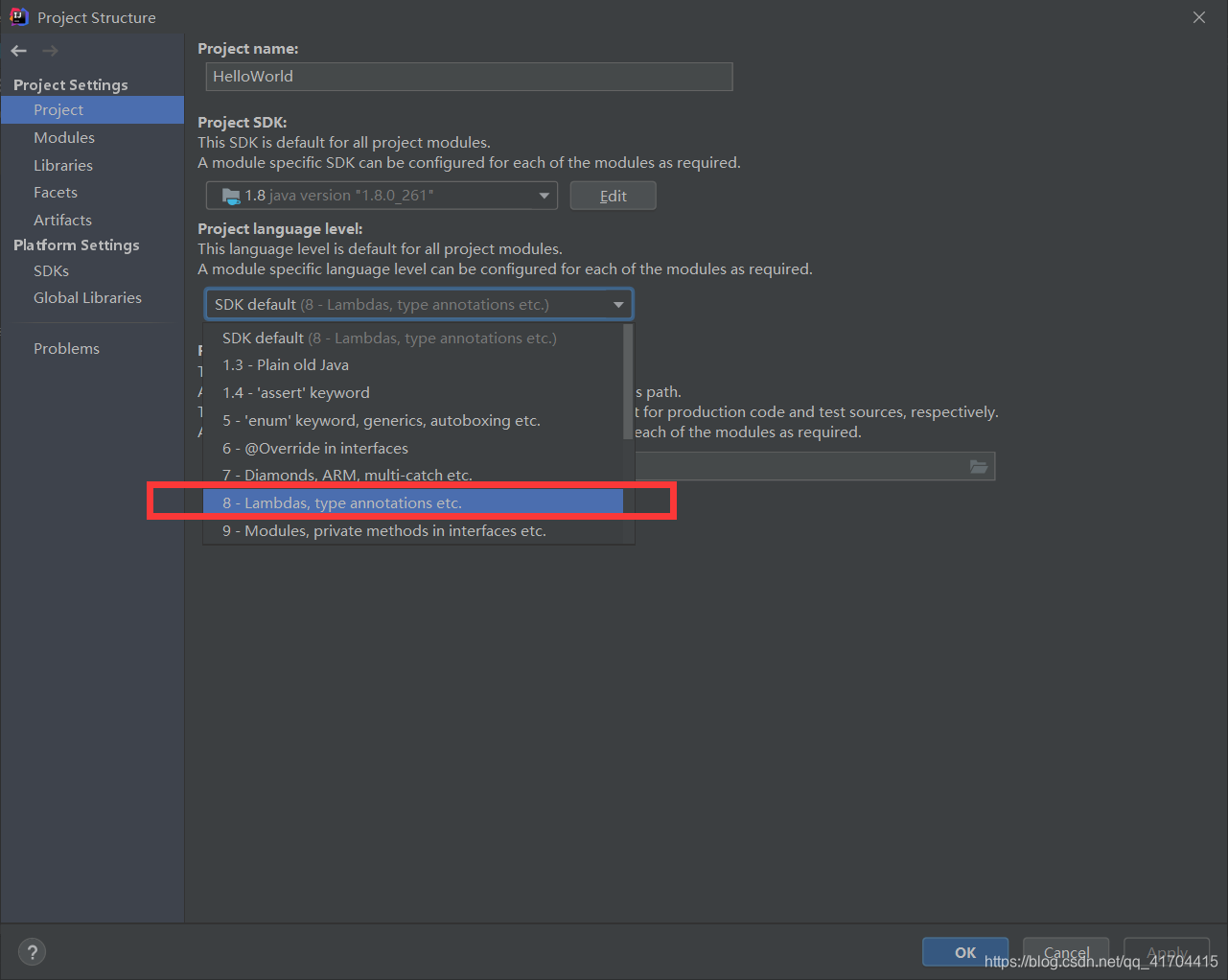Open the Facets settings page
Image resolution: width=1228 pixels, height=980 pixels.
coord(92,193)
